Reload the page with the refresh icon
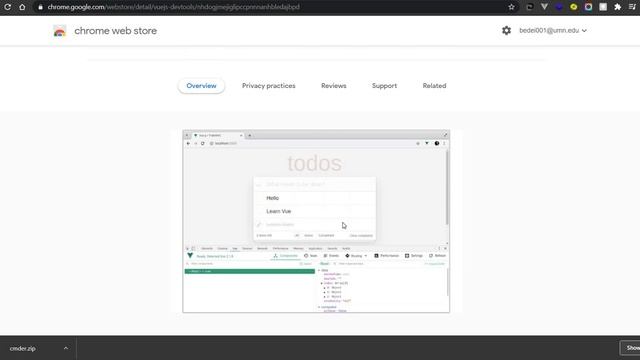The height and width of the screenshot is (360, 640). pos(7,7)
